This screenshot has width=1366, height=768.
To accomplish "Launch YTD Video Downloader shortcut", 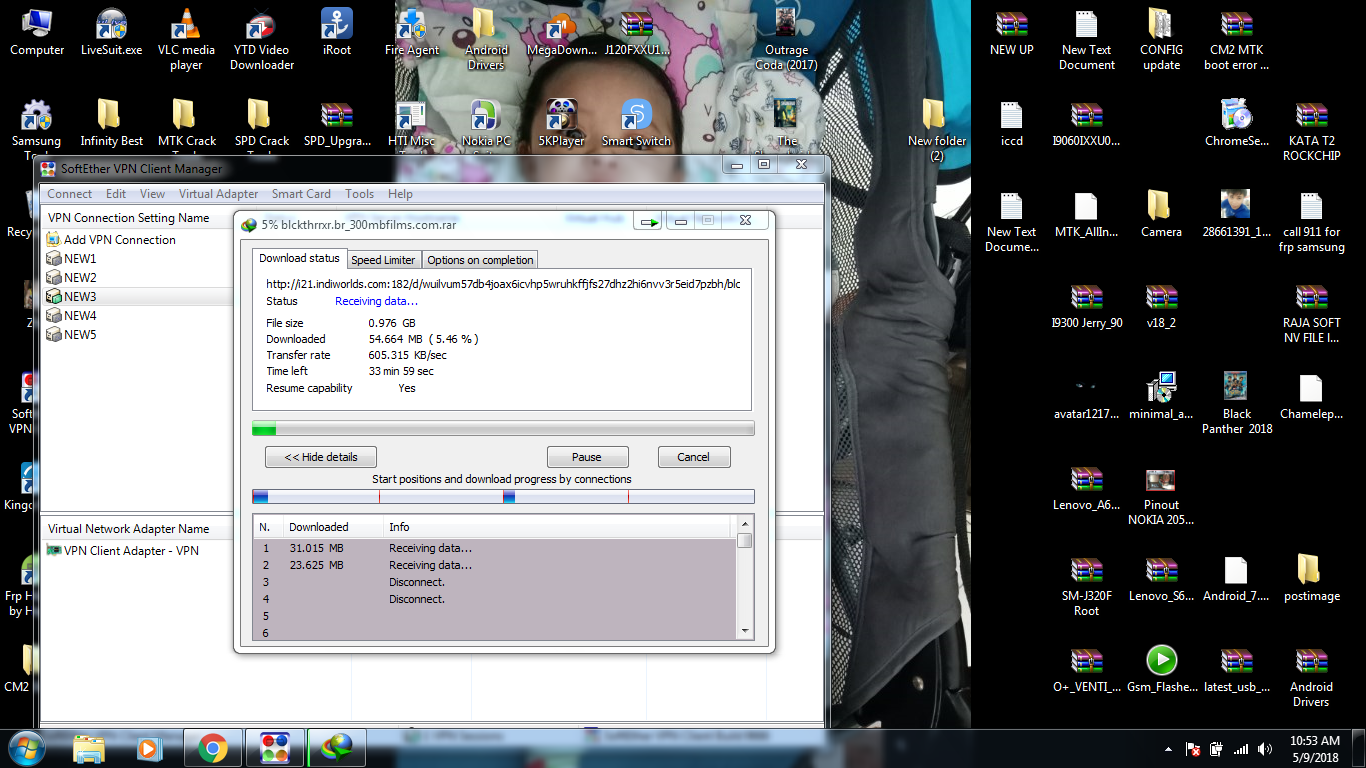I will pyautogui.click(x=262, y=40).
